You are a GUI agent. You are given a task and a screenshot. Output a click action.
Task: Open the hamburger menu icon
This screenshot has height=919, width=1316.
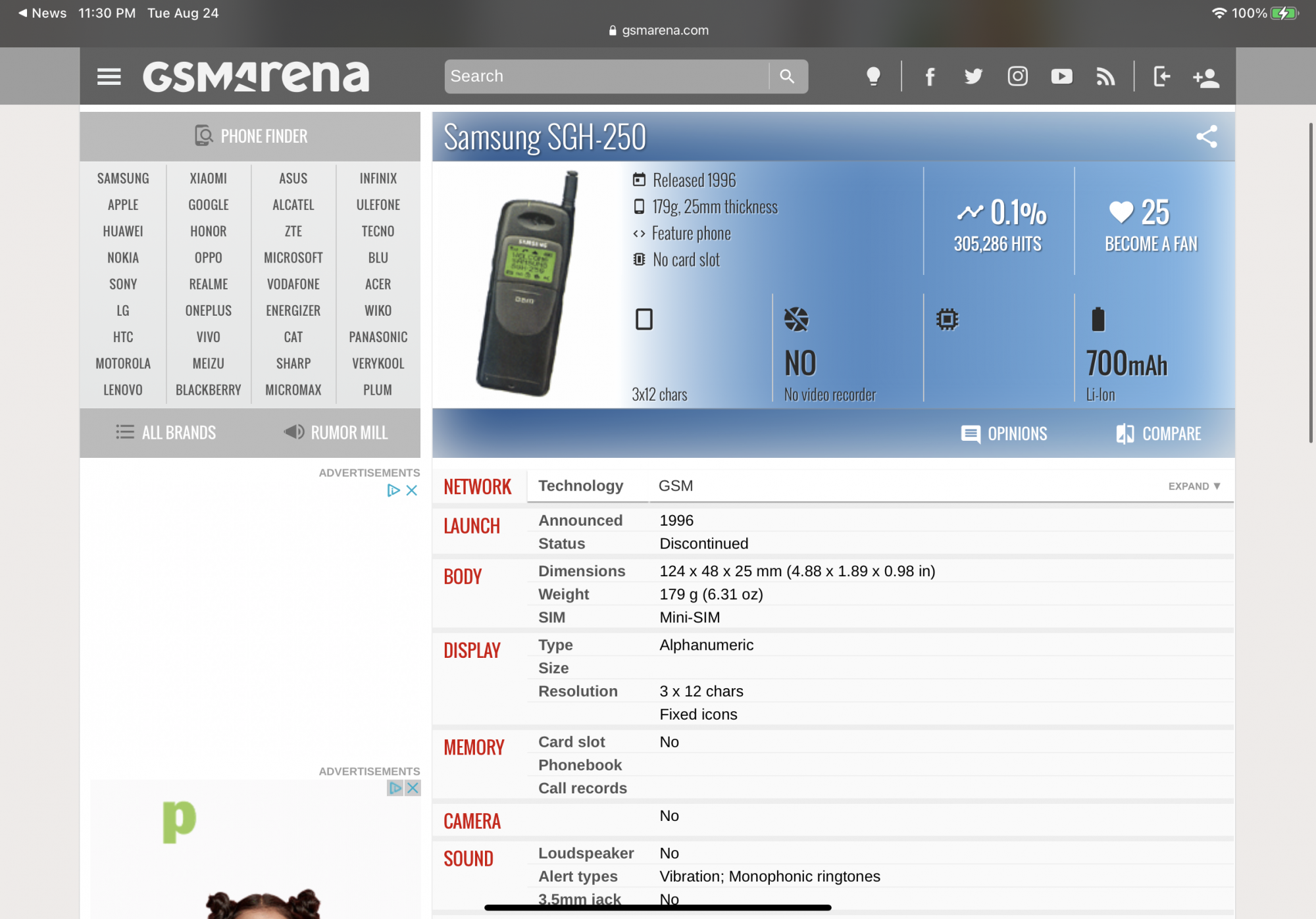click(109, 76)
